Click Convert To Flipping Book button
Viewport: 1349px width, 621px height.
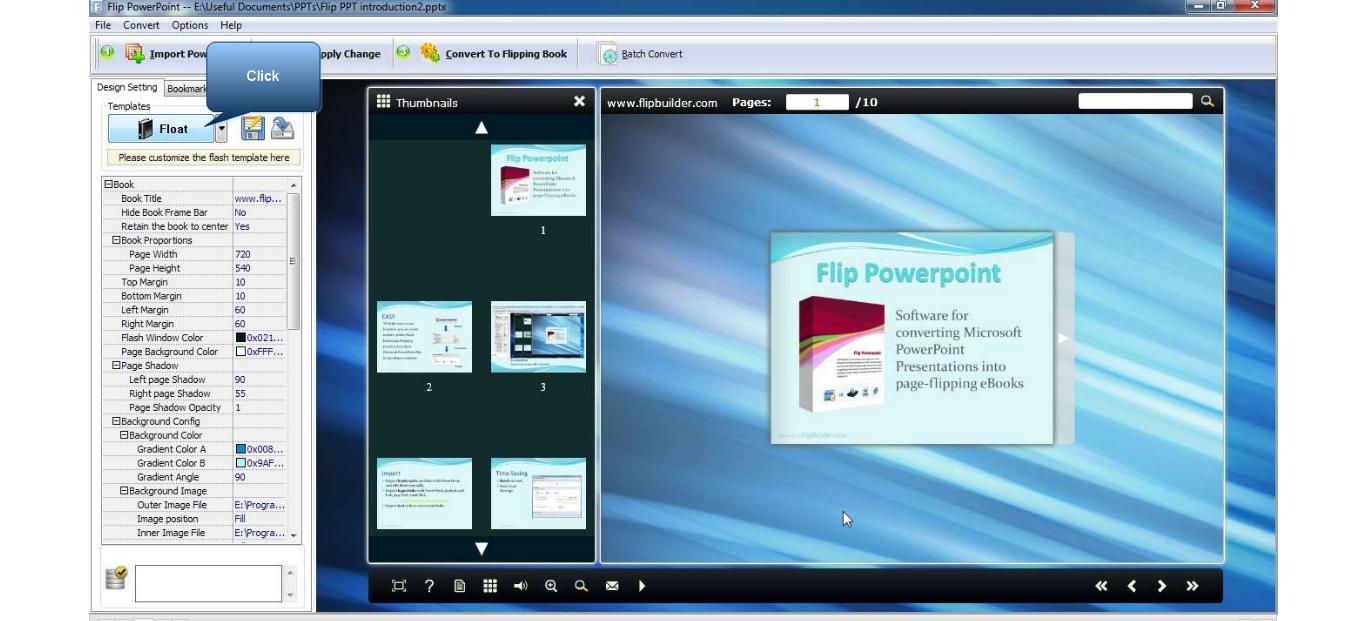494,54
